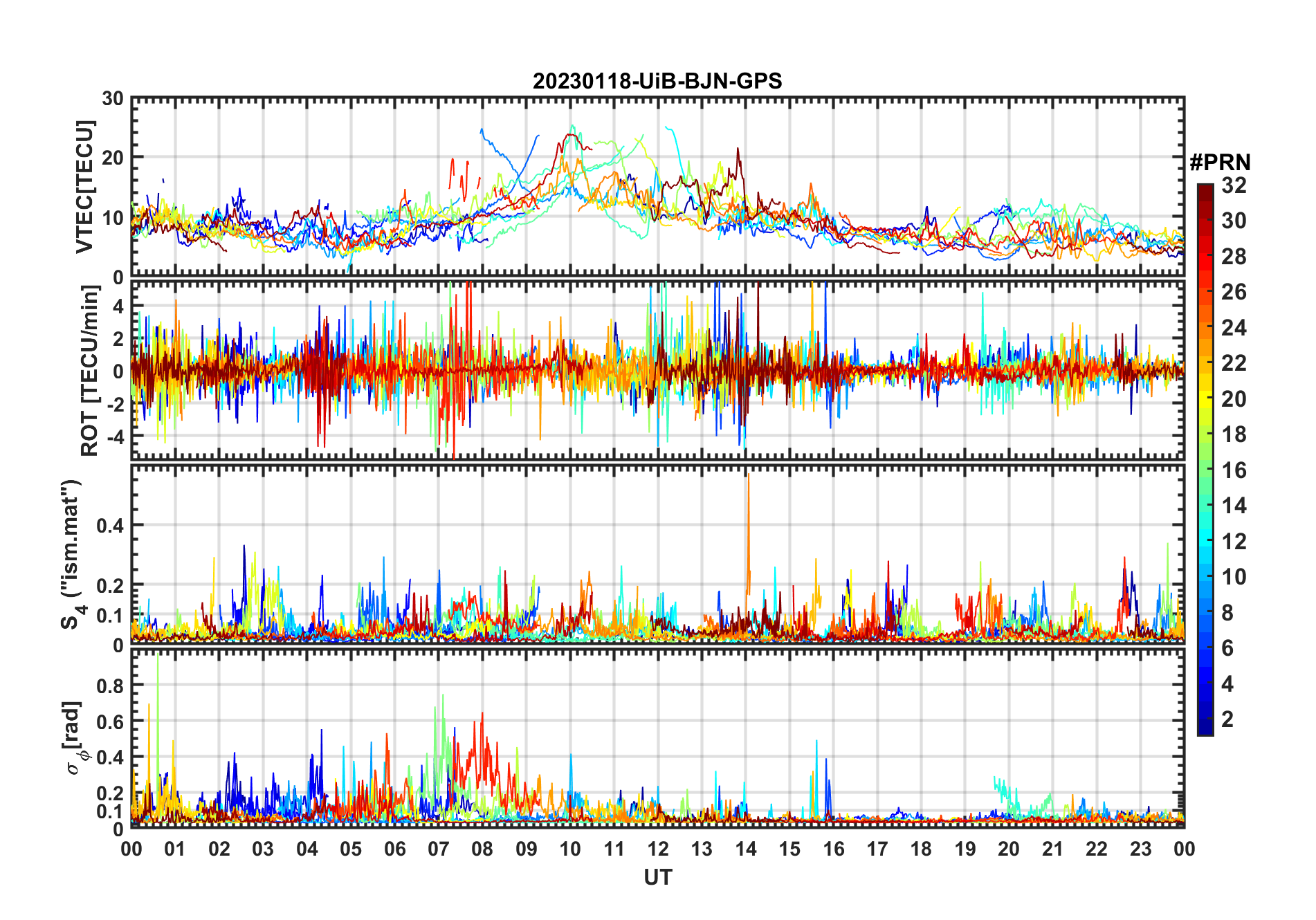Click colorbar tick label 18
Image resolution: width=1316 pixels, height=920 pixels.
pos(1234,434)
